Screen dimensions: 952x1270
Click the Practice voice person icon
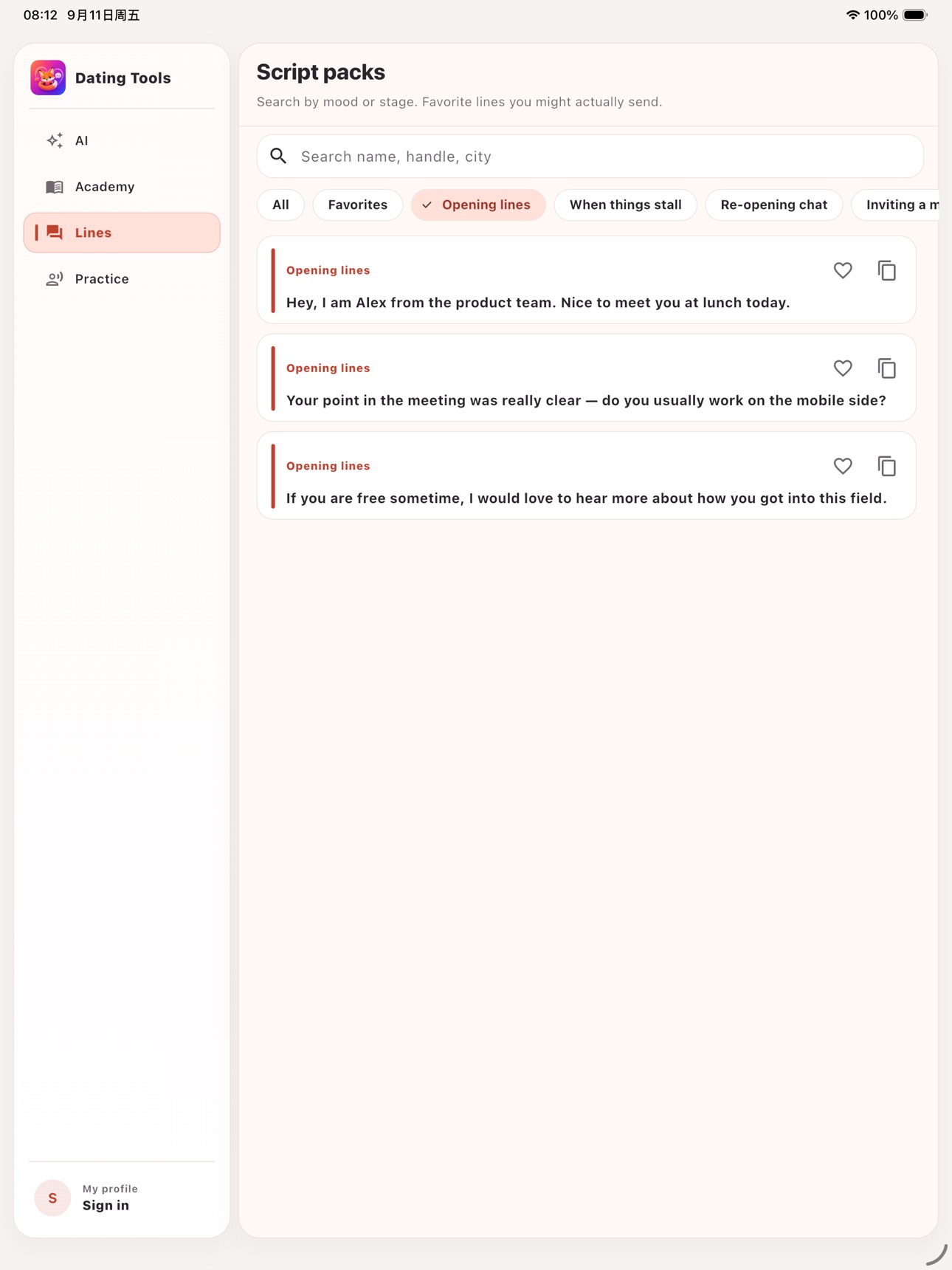tap(55, 279)
